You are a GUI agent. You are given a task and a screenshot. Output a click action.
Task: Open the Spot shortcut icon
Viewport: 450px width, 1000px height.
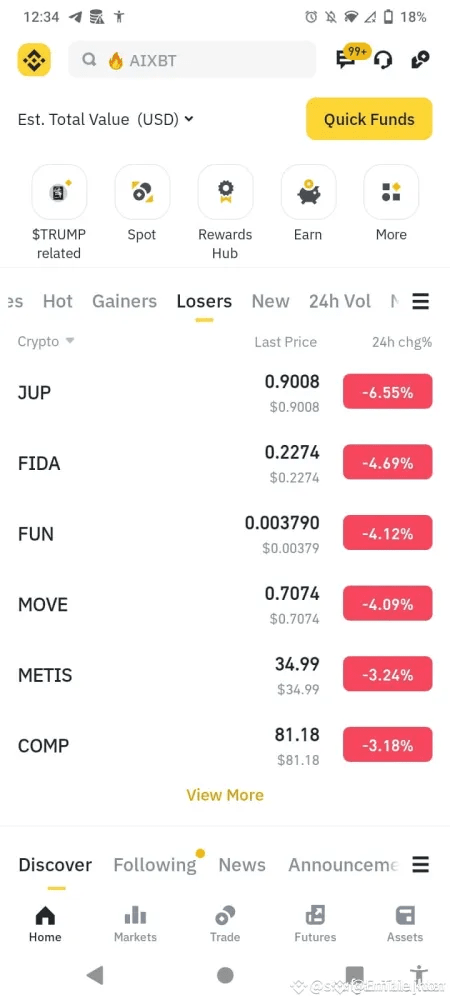pyautogui.click(x=142, y=192)
